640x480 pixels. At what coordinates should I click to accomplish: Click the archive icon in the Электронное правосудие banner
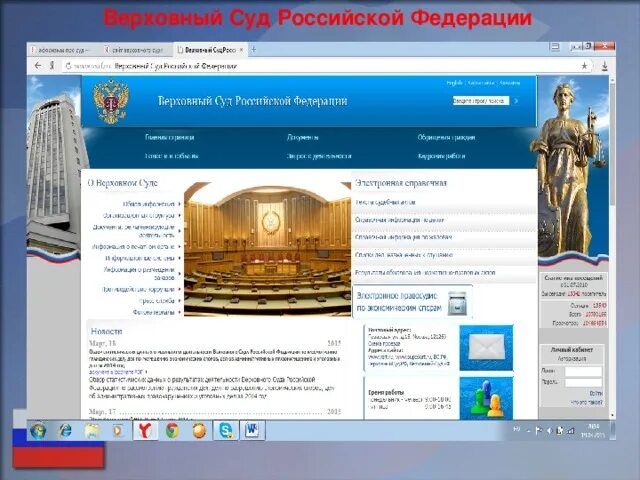[x=456, y=303]
